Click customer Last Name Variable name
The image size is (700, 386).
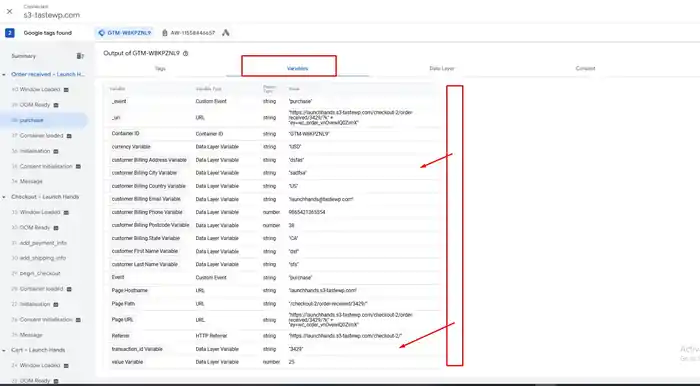145,265
